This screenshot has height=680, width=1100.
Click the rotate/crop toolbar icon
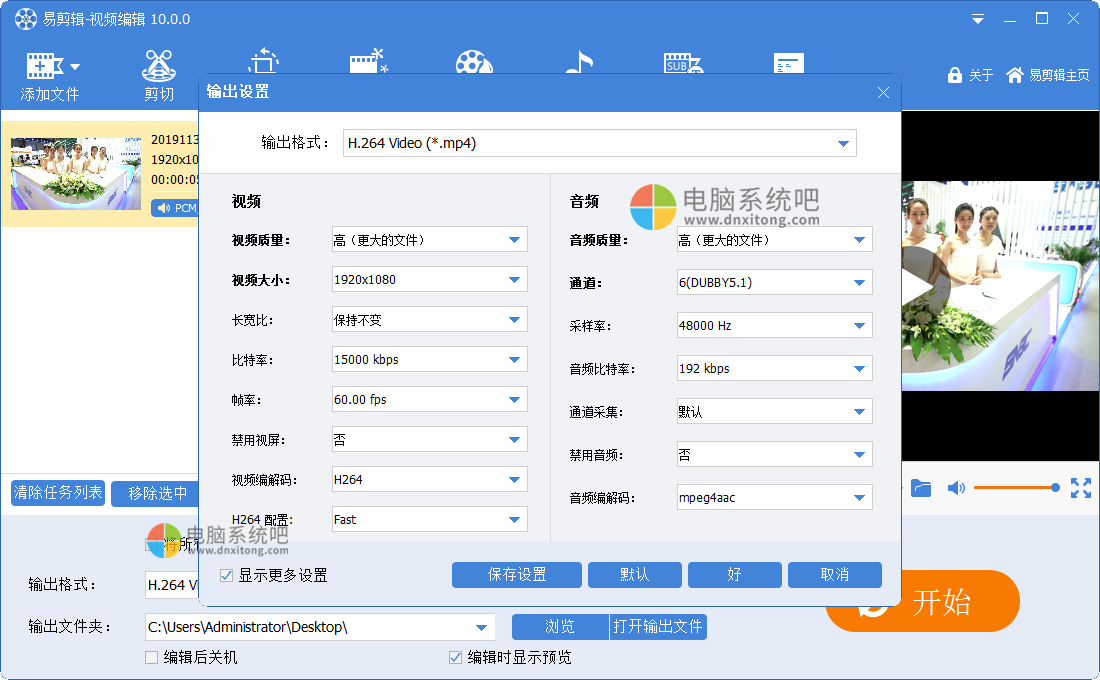[x=263, y=62]
